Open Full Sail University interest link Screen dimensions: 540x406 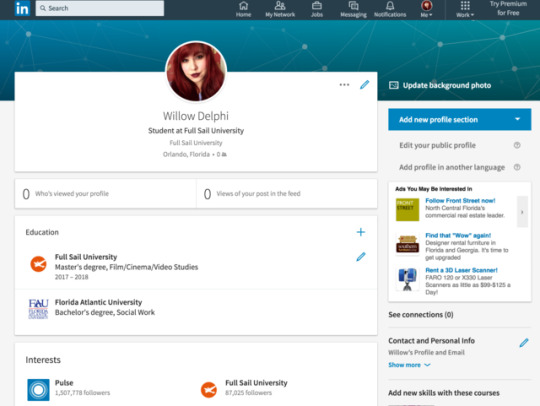point(256,383)
